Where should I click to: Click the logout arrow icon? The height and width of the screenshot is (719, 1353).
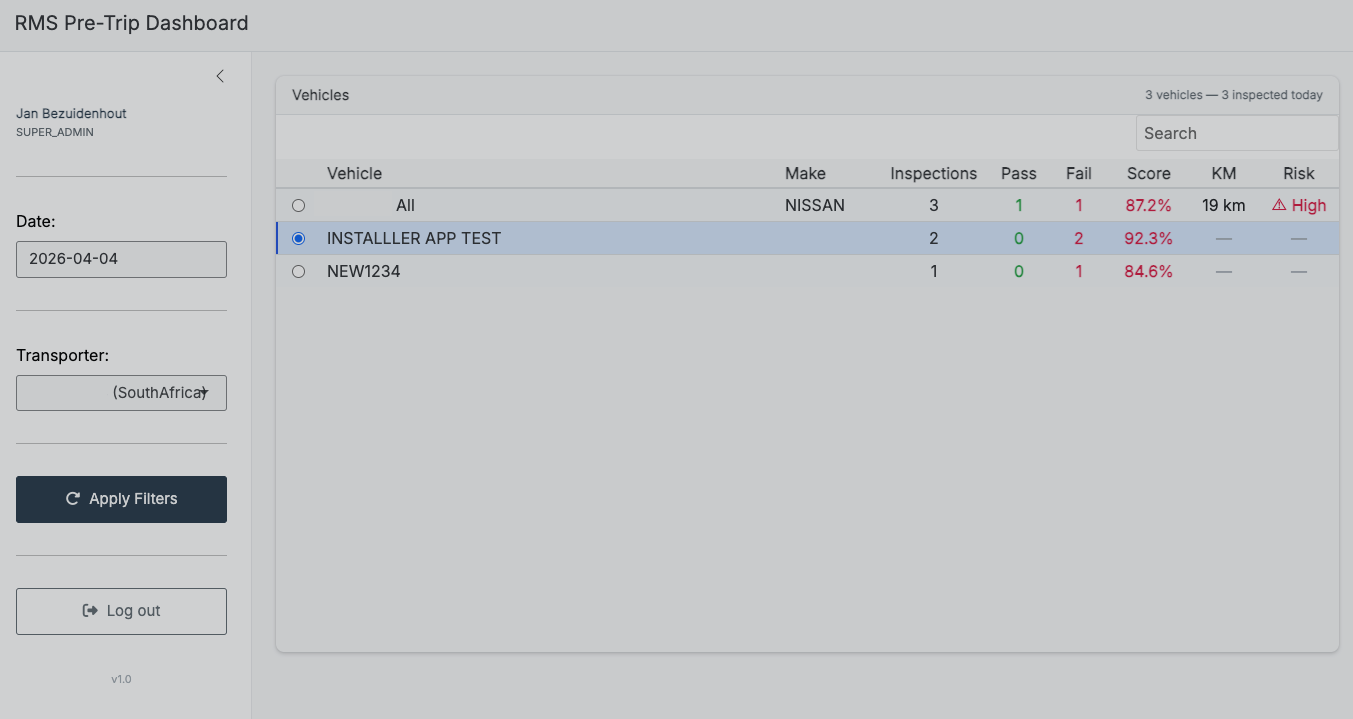click(x=90, y=611)
